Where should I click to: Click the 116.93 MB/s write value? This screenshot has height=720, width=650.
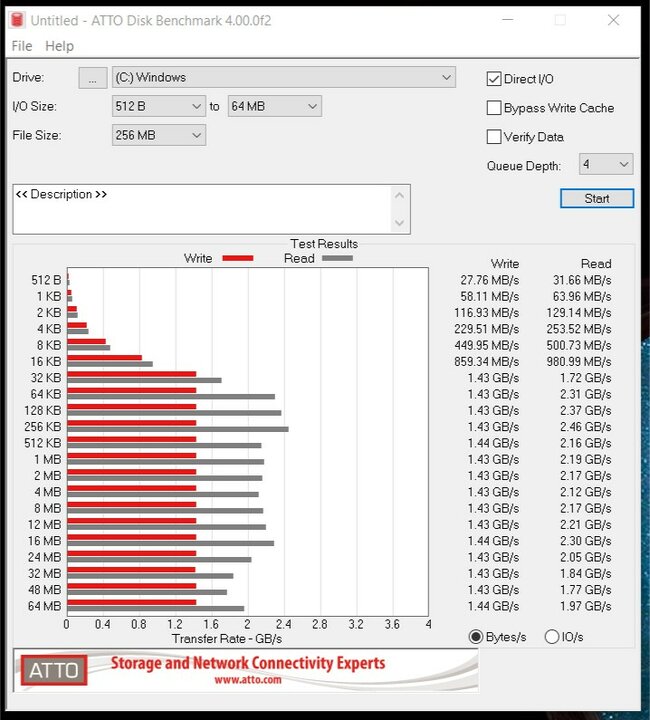point(487,313)
